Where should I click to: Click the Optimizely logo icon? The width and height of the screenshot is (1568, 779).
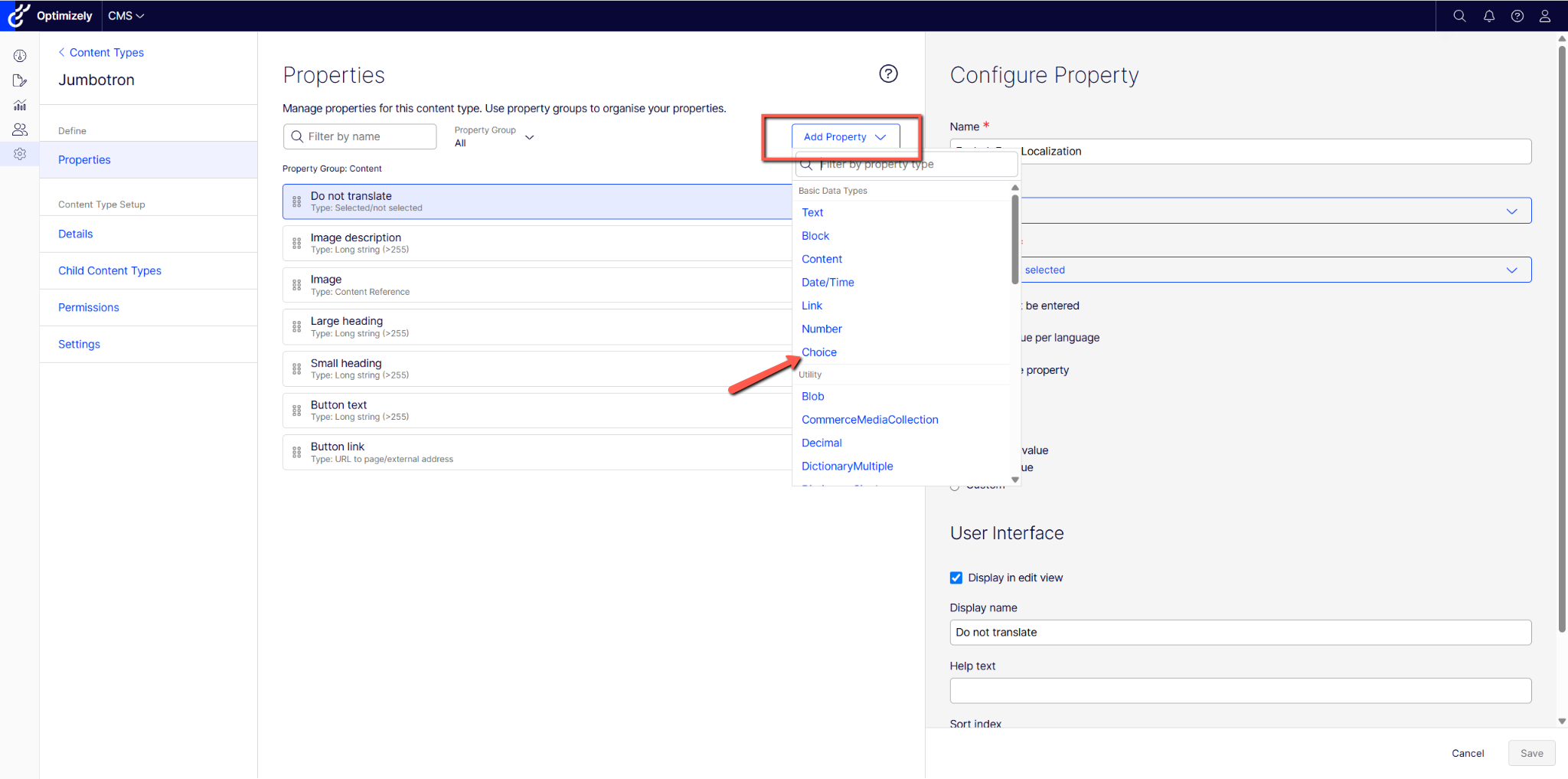click(19, 15)
